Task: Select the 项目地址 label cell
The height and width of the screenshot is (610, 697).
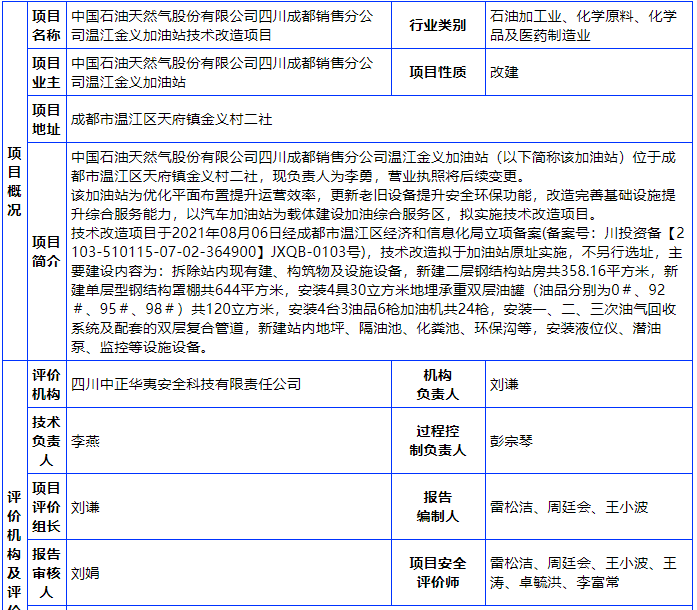Action: tap(46, 119)
